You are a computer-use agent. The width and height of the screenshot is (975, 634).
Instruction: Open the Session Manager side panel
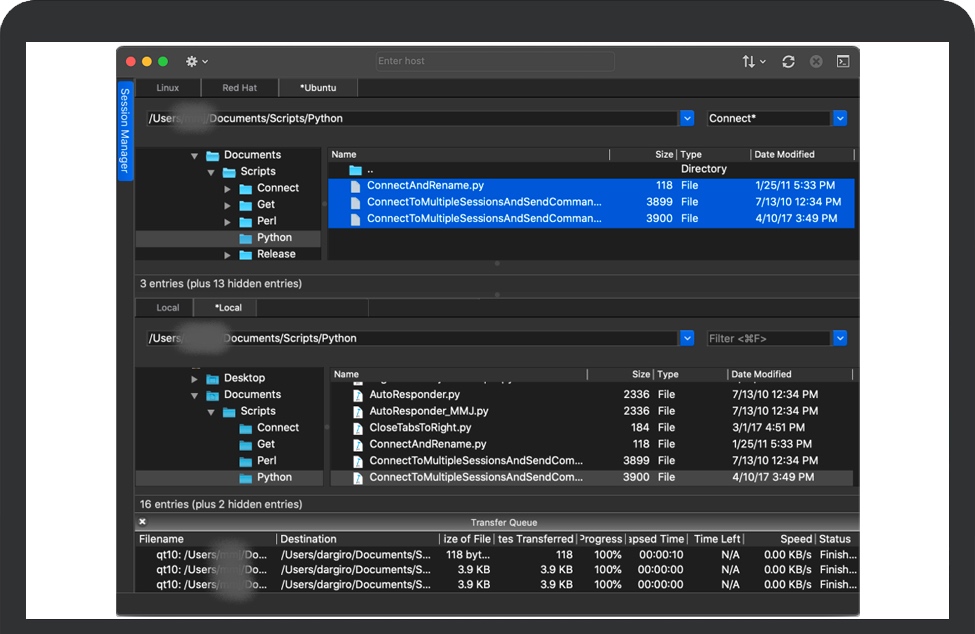125,131
